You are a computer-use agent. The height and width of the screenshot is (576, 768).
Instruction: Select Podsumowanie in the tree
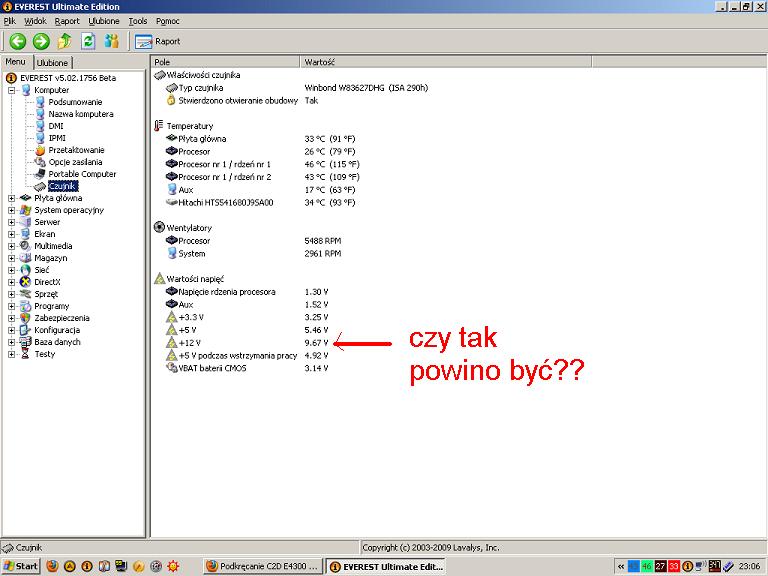75,102
